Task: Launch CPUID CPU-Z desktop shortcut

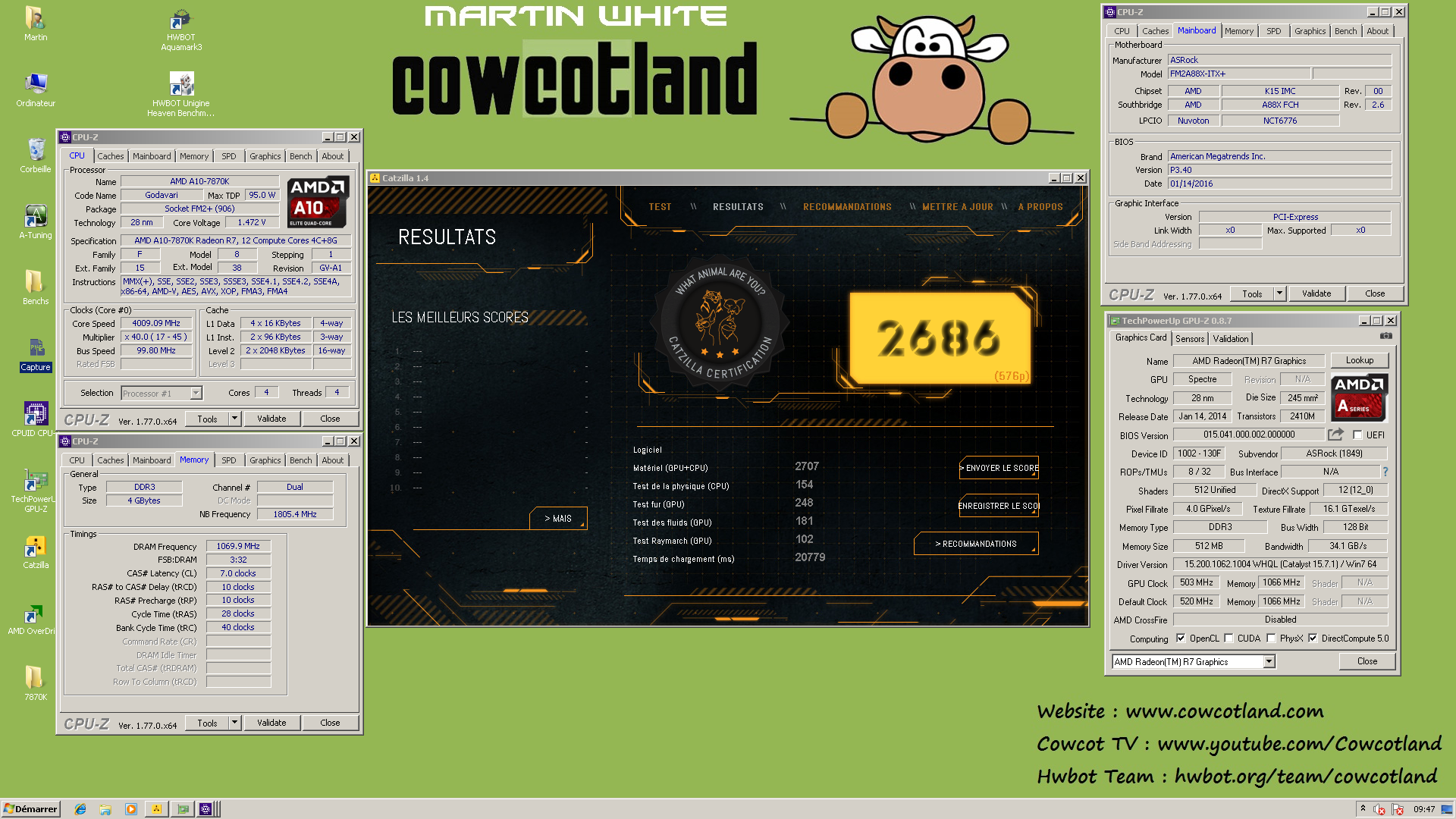Action: click(x=35, y=419)
